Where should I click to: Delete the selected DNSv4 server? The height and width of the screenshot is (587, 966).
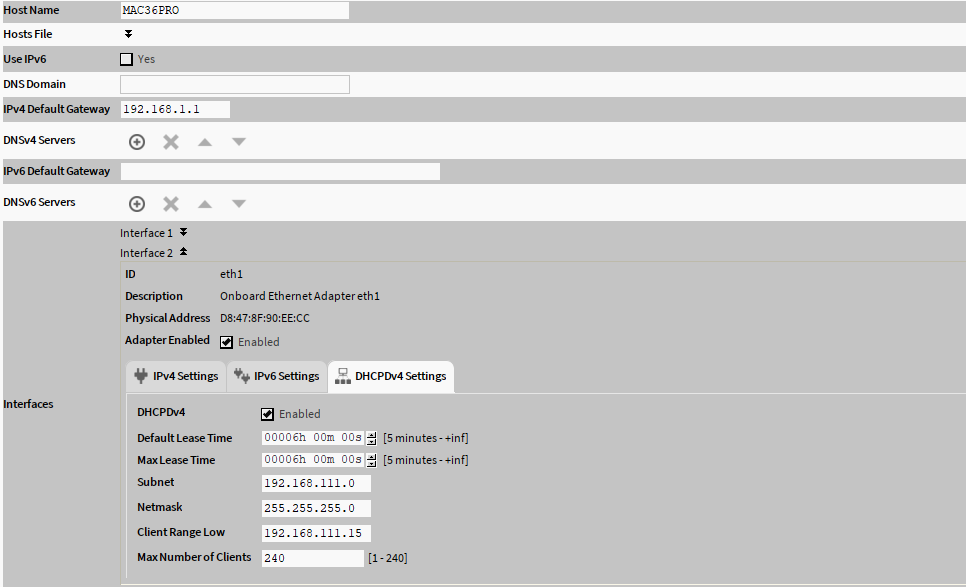(170, 141)
